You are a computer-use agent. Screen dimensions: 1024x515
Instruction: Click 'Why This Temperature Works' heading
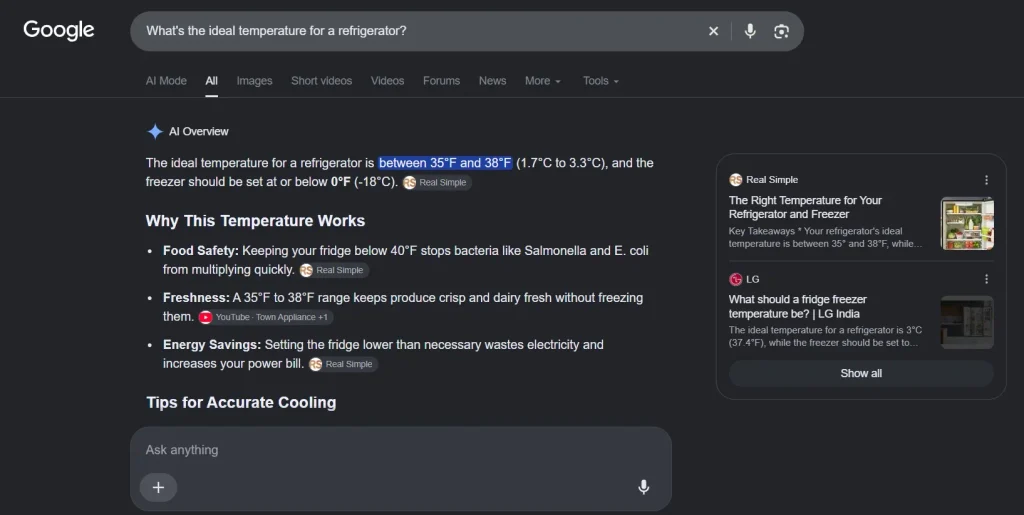255,221
